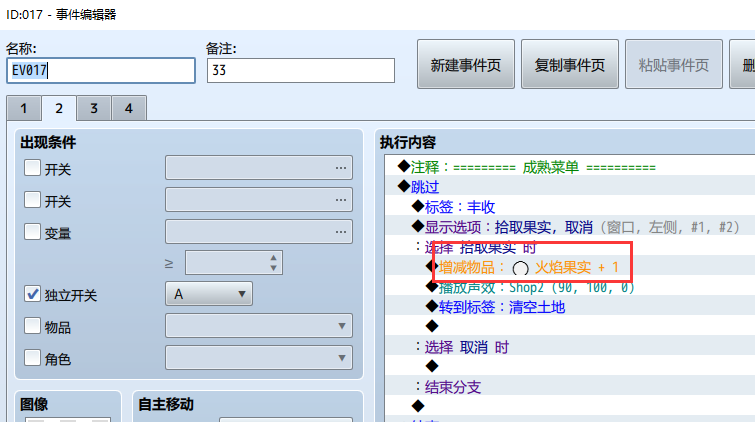Toggle the 变量 condition checkbox
This screenshot has height=422, width=755.
pos(32,231)
